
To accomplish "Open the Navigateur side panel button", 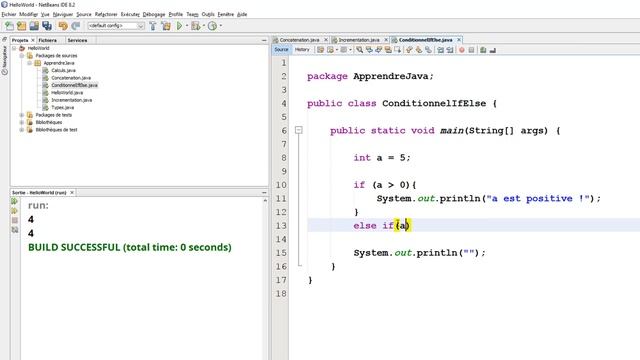I will click(x=4, y=61).
